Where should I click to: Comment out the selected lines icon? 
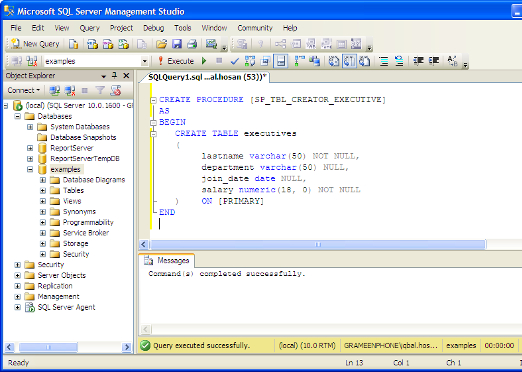(x=384, y=61)
